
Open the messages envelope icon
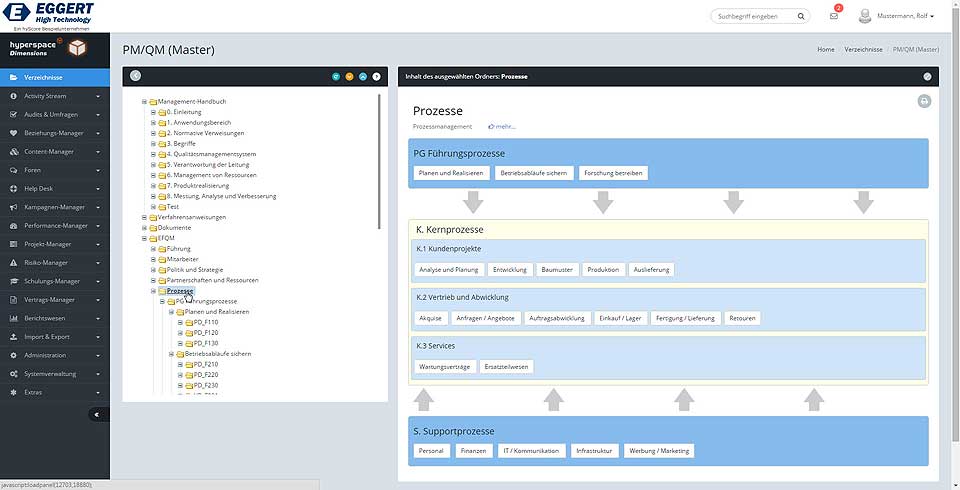tap(834, 16)
